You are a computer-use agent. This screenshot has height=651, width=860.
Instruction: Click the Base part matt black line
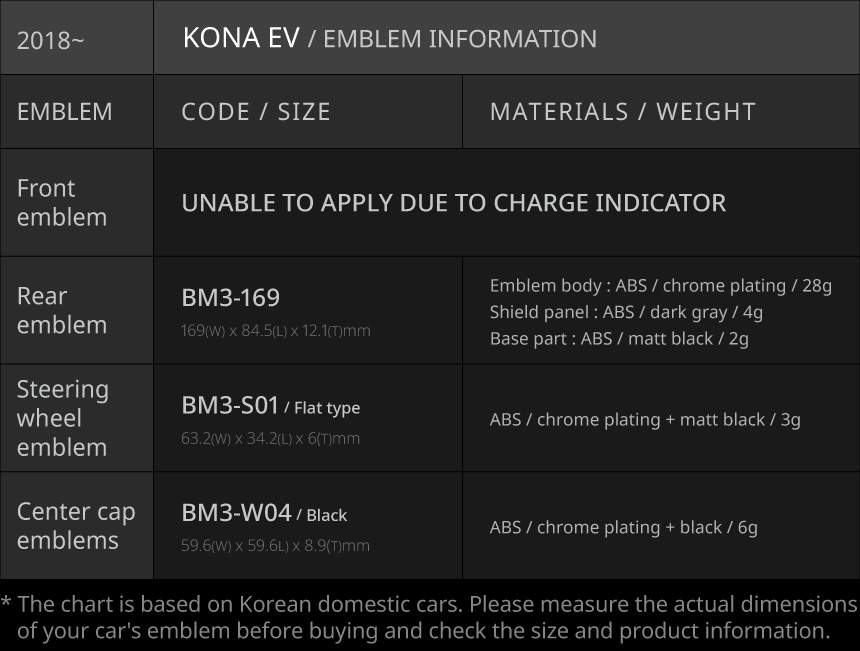[x=619, y=338]
